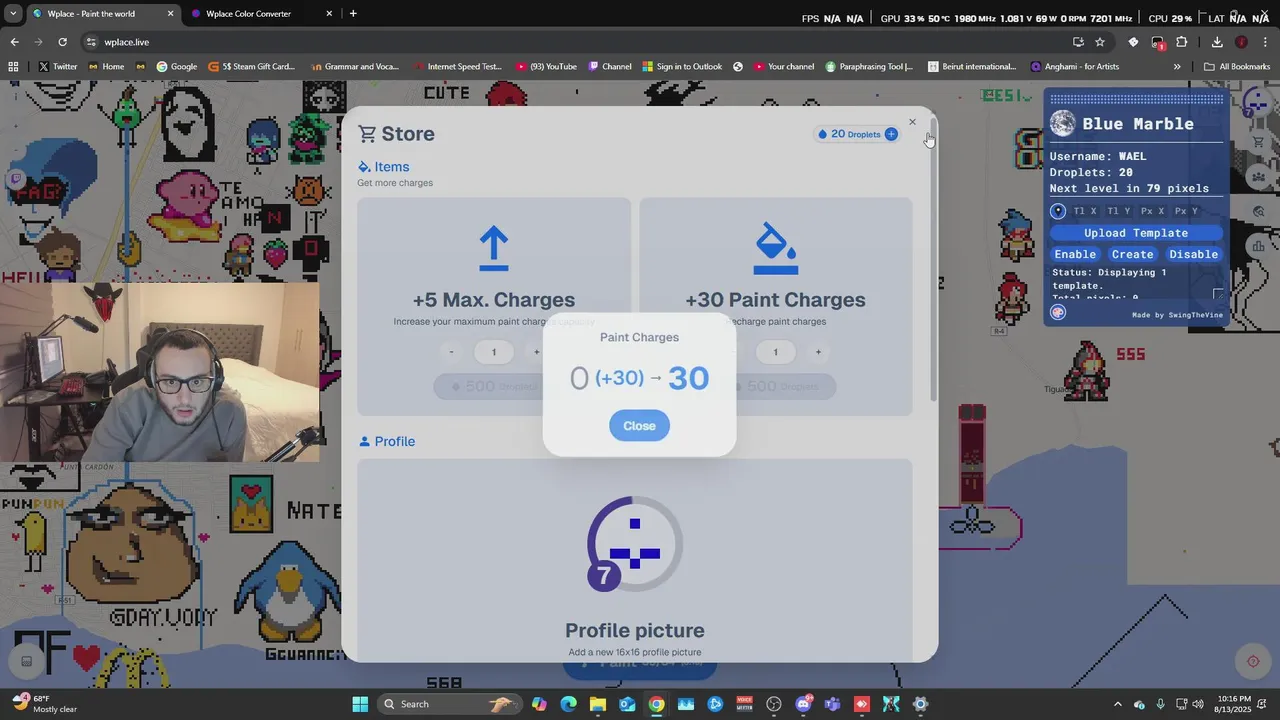Open the browser tab search dropdown

[x=12, y=14]
